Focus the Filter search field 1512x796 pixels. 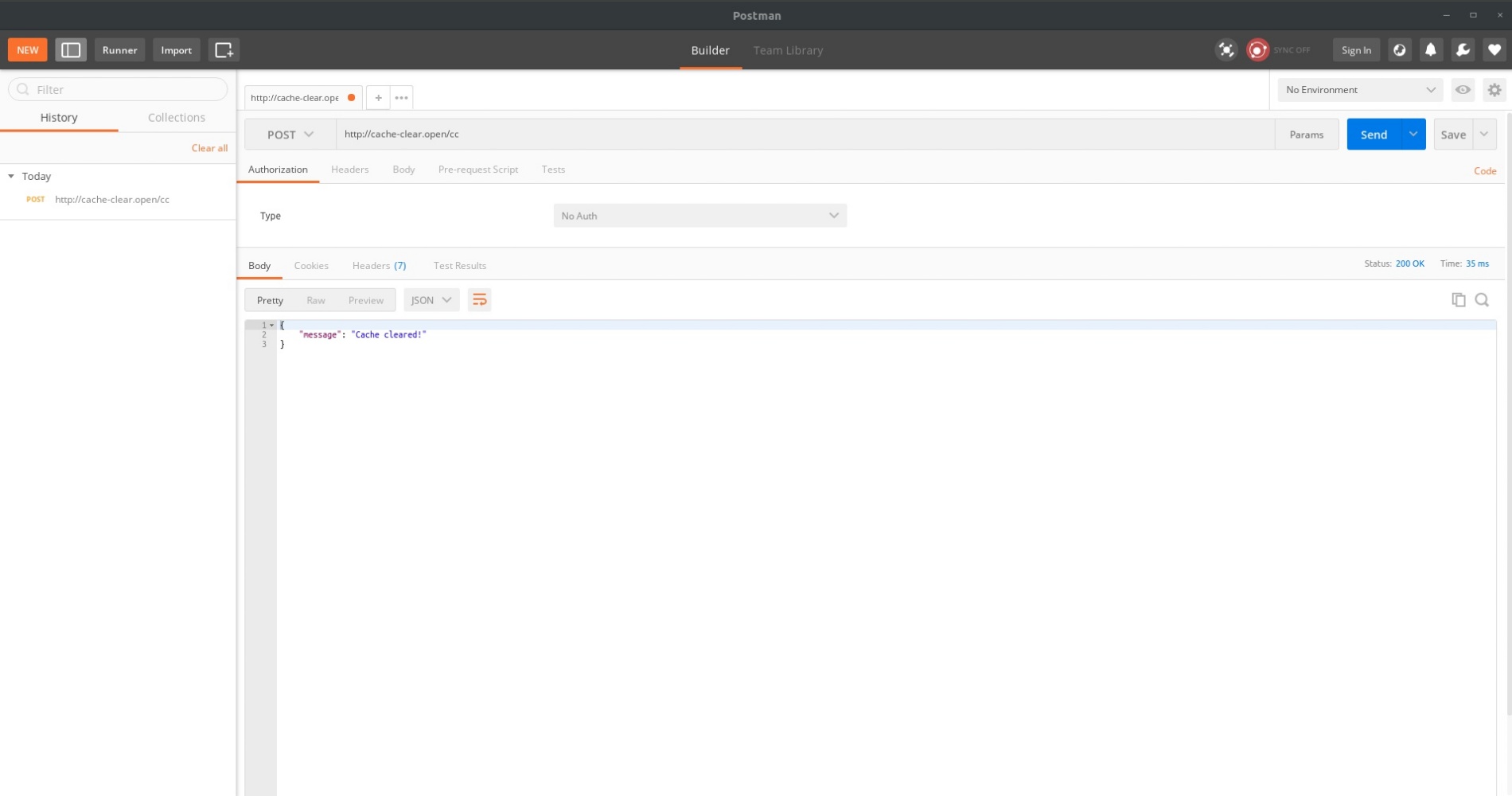(x=118, y=89)
